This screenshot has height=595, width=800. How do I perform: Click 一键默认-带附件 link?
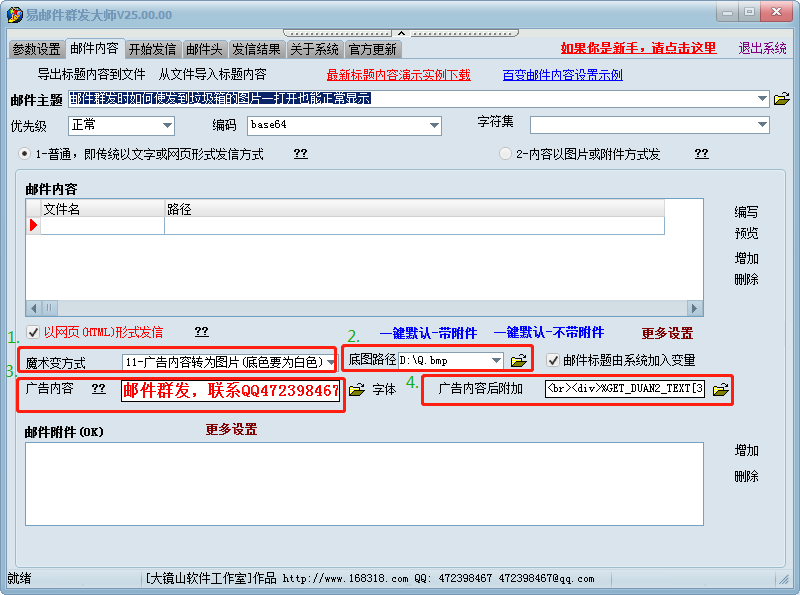tap(428, 333)
